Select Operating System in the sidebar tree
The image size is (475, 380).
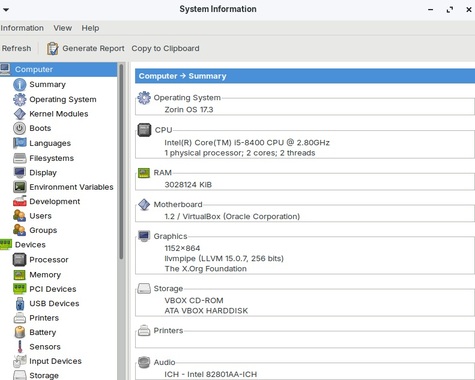(63, 99)
